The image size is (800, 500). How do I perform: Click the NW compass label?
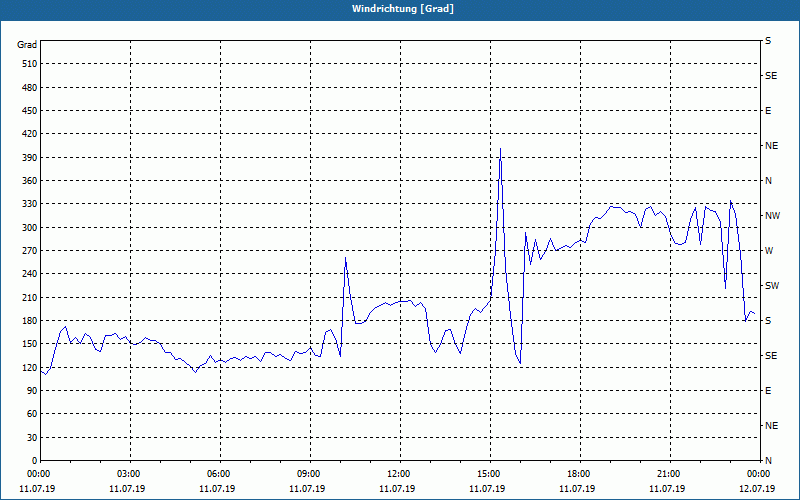click(x=773, y=216)
